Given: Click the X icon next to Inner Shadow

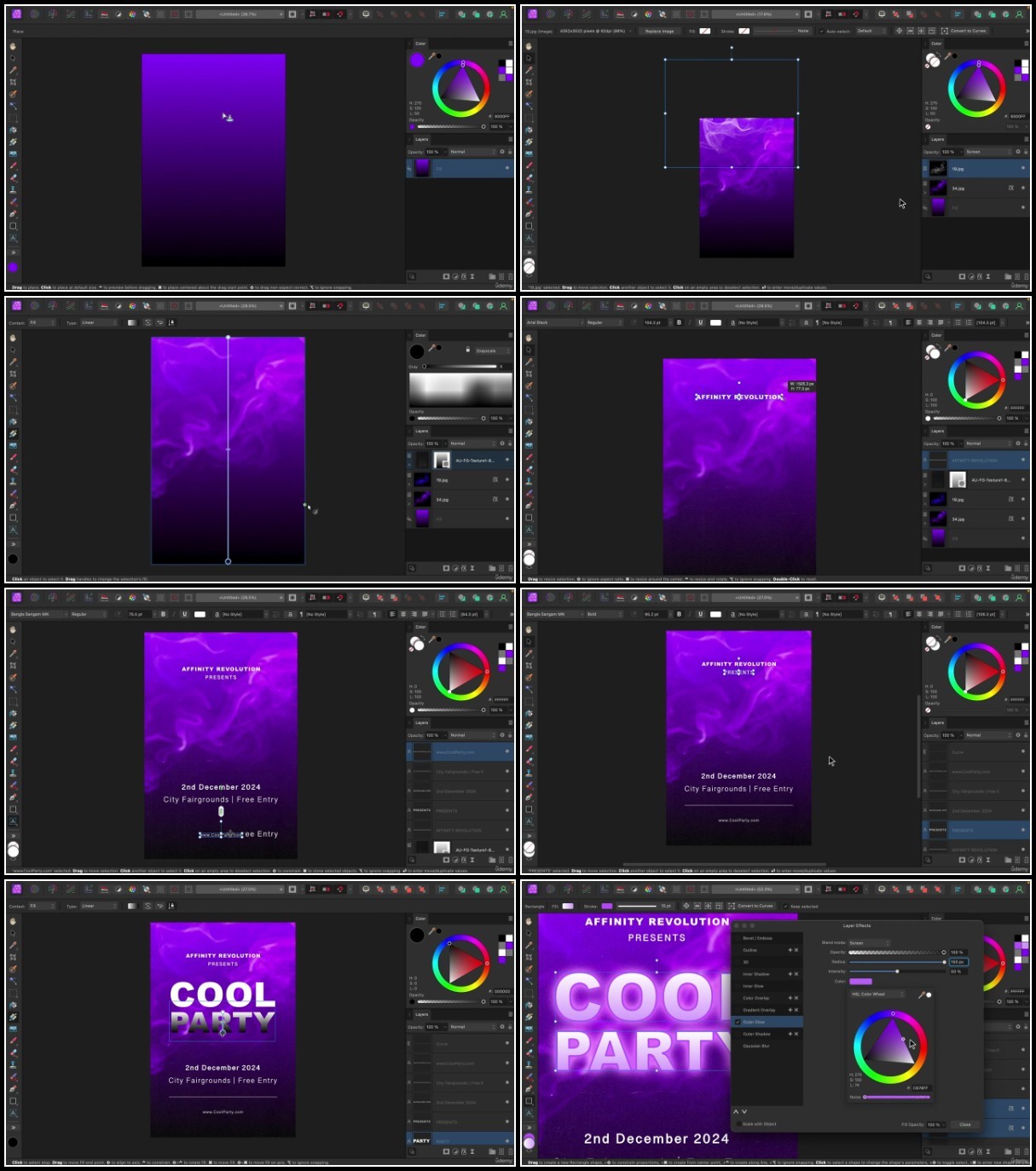Looking at the screenshot, I should pos(796,974).
